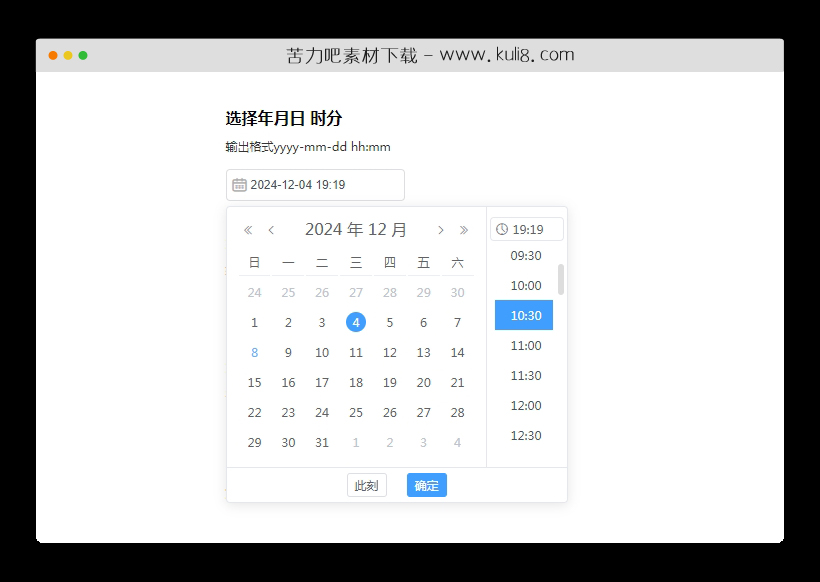This screenshot has width=820, height=582.
Task: Click the 19:19 time input field
Action: click(530, 229)
